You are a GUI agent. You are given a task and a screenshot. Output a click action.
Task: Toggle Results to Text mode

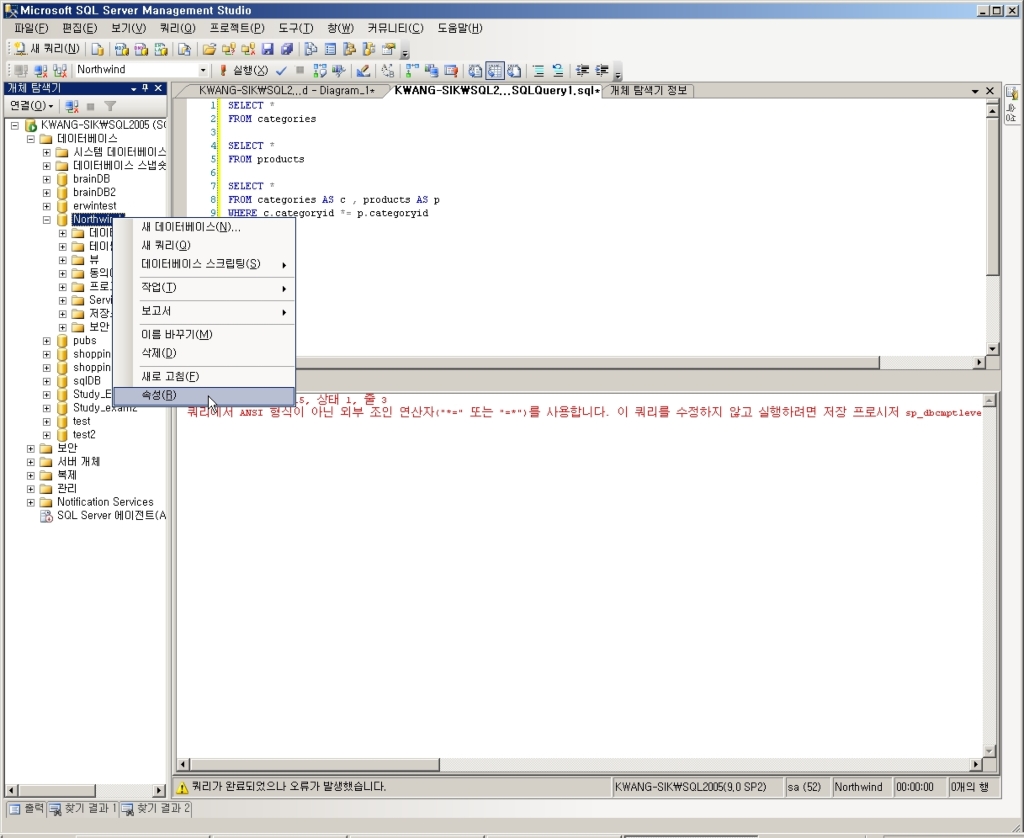click(x=475, y=70)
